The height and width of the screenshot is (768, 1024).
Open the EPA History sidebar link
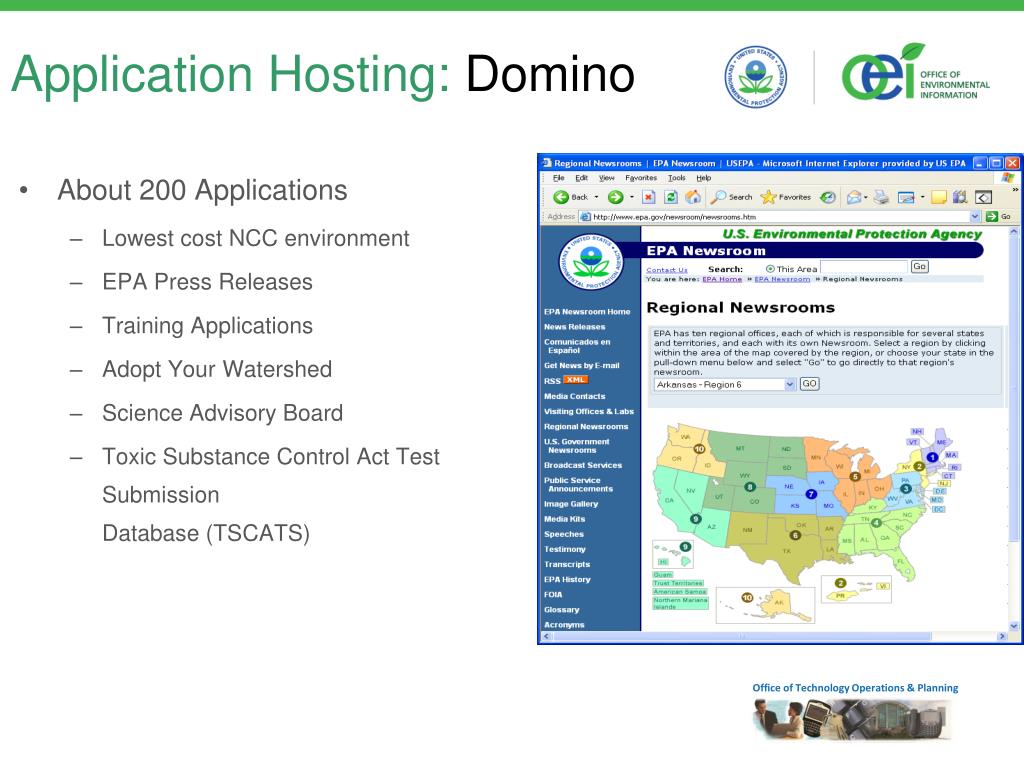(x=567, y=579)
